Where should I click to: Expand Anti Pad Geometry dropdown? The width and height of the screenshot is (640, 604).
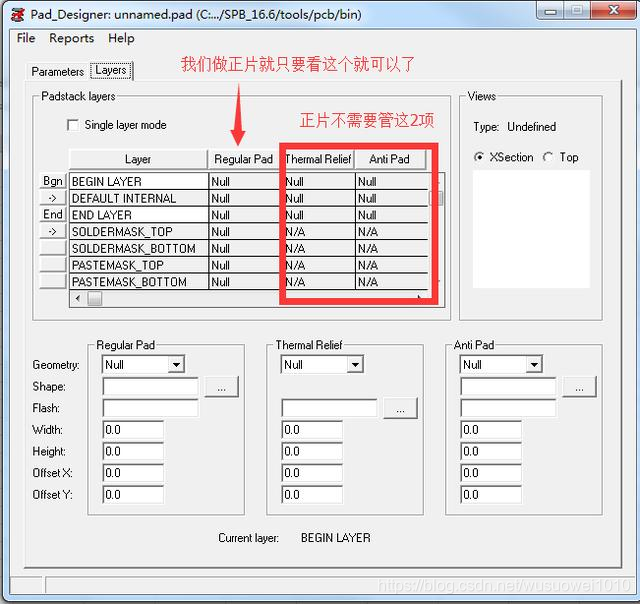click(x=533, y=365)
